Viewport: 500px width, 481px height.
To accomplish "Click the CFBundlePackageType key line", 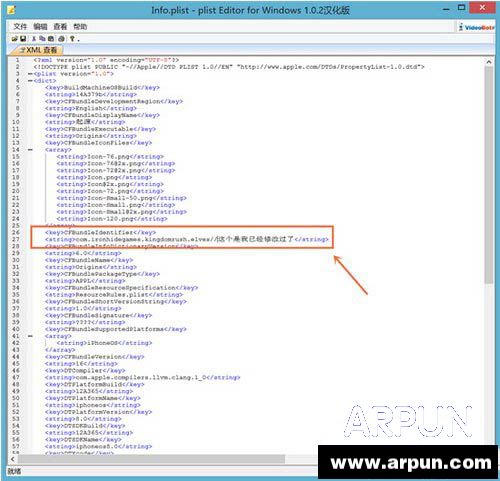I will coord(102,274).
